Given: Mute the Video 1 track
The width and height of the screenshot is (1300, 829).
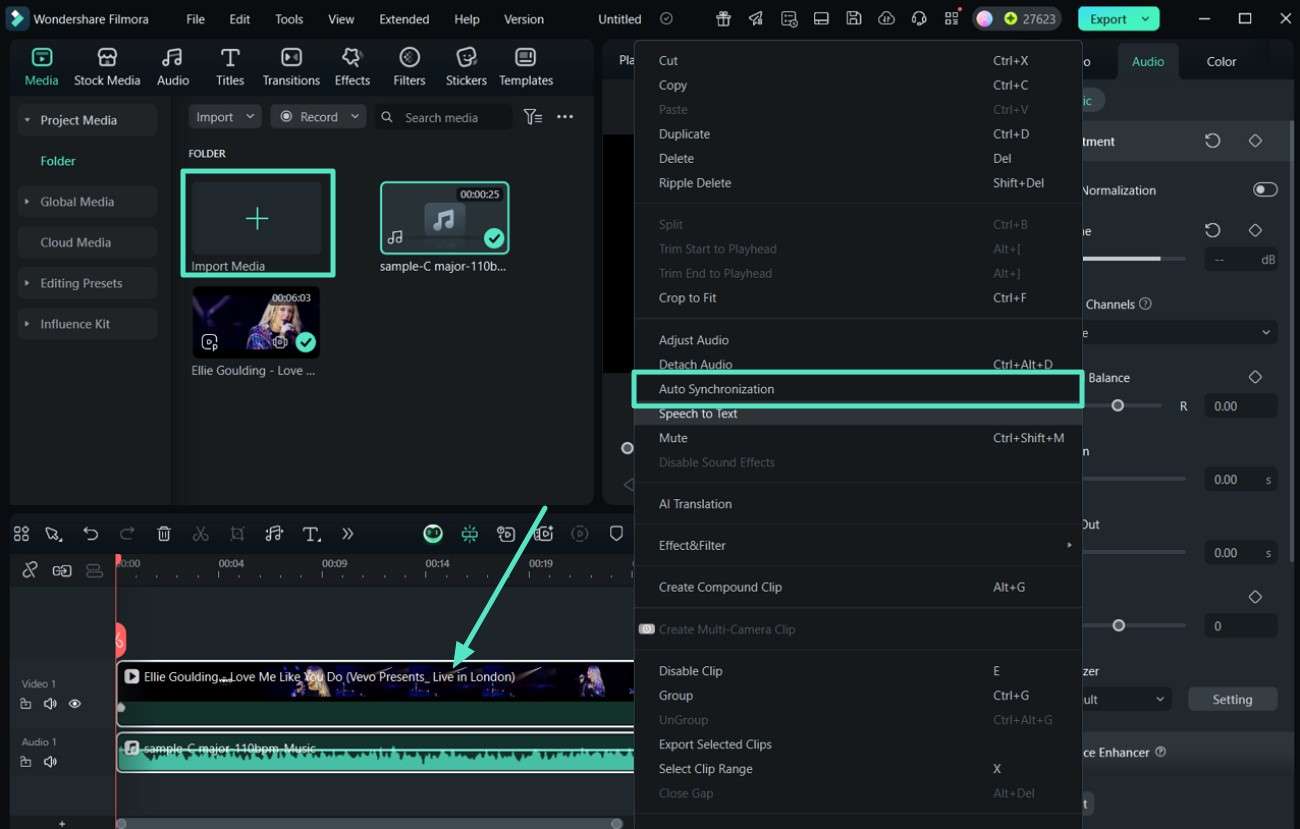Looking at the screenshot, I should point(50,704).
